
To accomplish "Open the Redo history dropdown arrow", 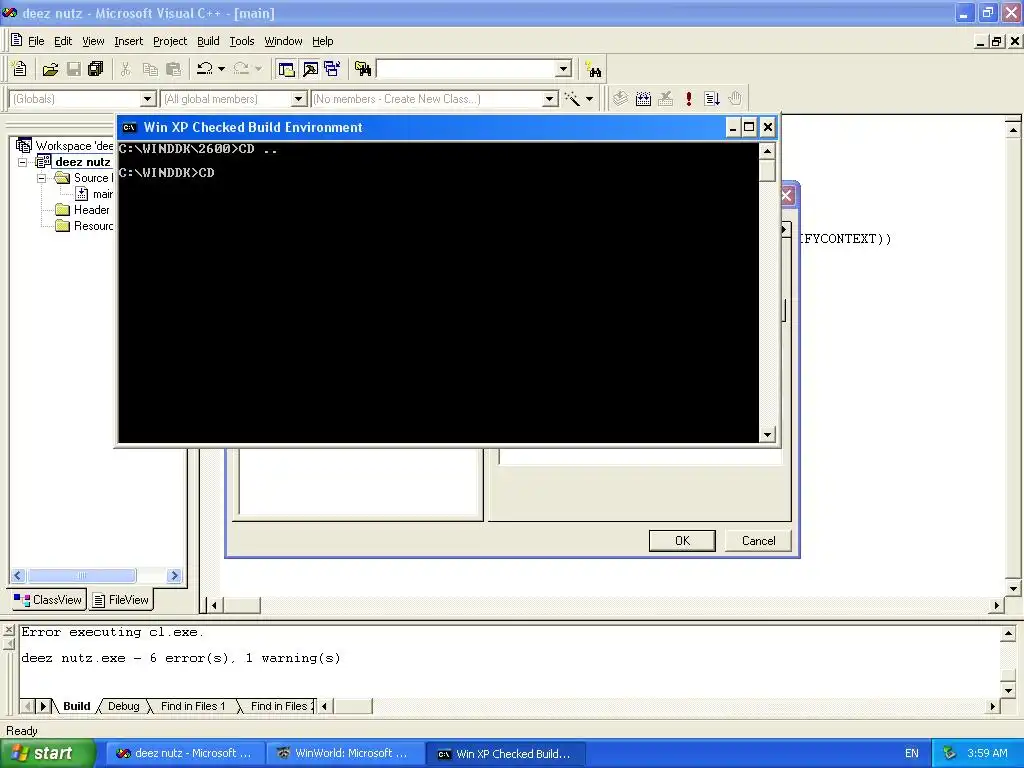I will pyautogui.click(x=258, y=69).
